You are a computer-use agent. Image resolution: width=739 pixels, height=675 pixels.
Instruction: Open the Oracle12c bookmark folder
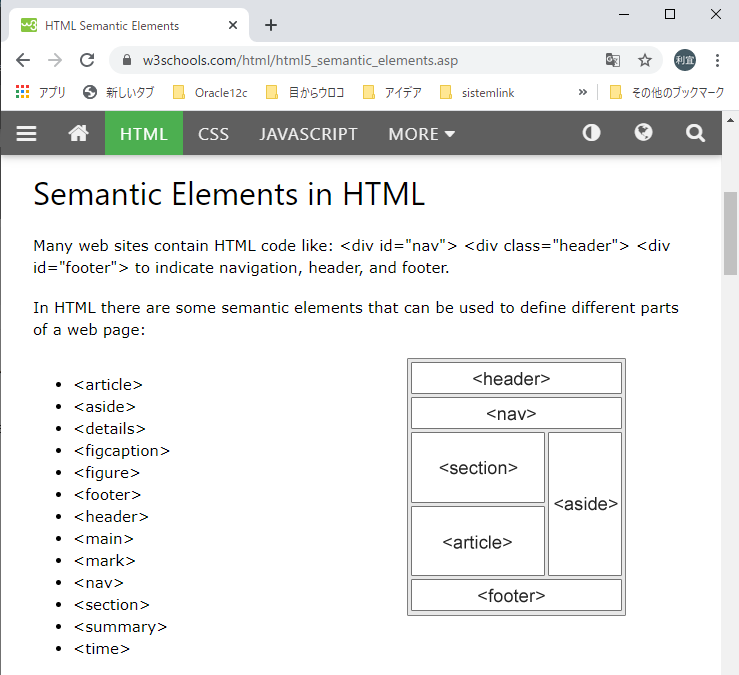(210, 92)
